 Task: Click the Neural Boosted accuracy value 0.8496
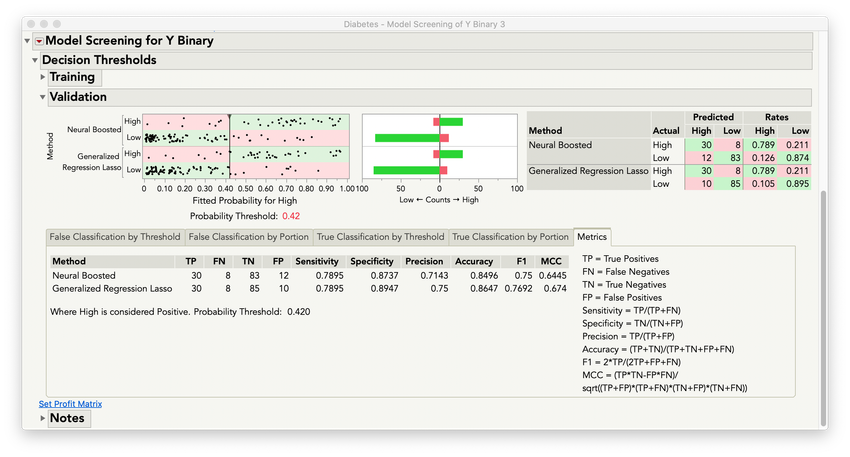[x=484, y=276]
